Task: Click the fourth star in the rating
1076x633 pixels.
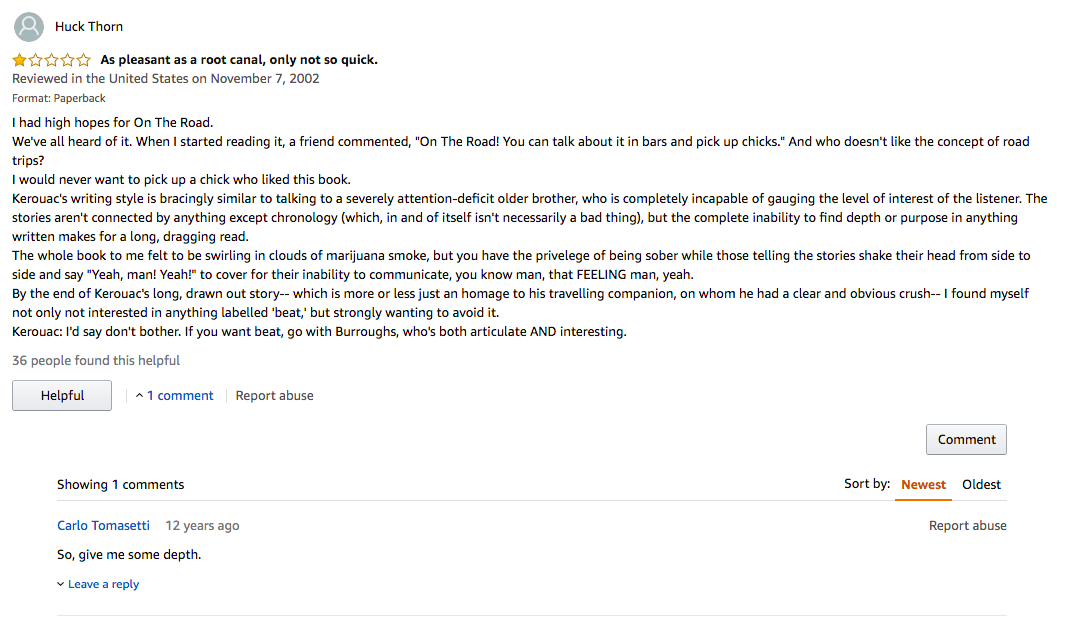Action: click(x=67, y=60)
